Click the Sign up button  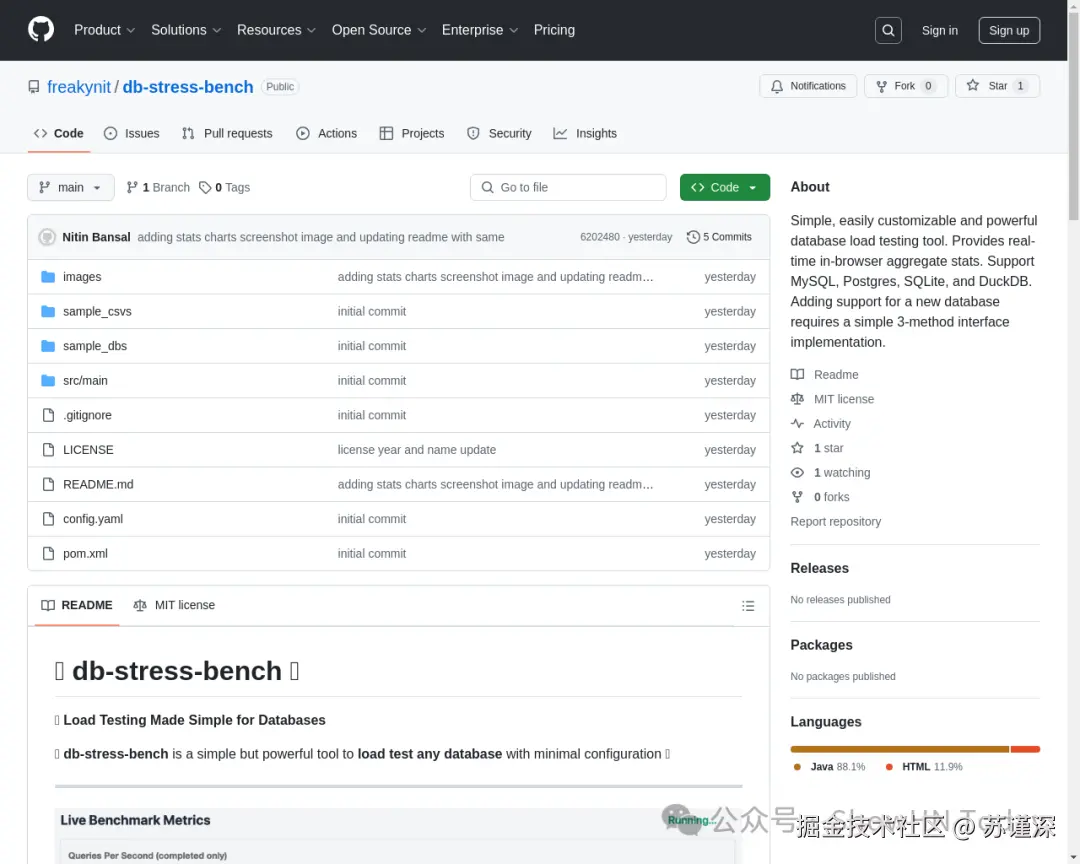tap(1009, 30)
